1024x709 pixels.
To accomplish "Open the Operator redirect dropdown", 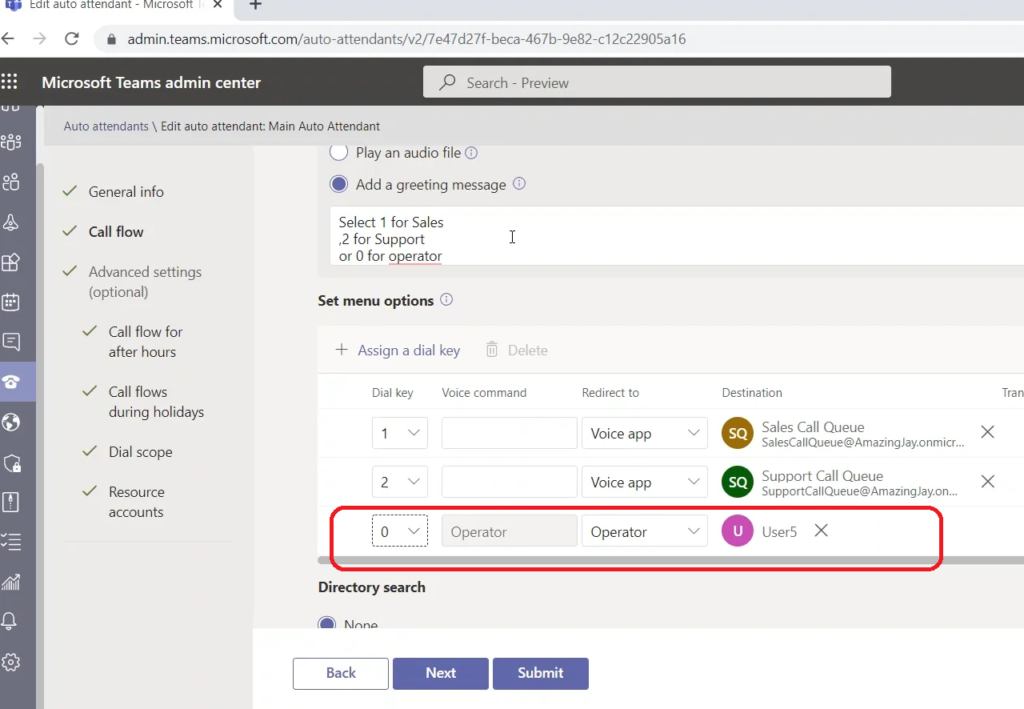I will click(x=645, y=532).
